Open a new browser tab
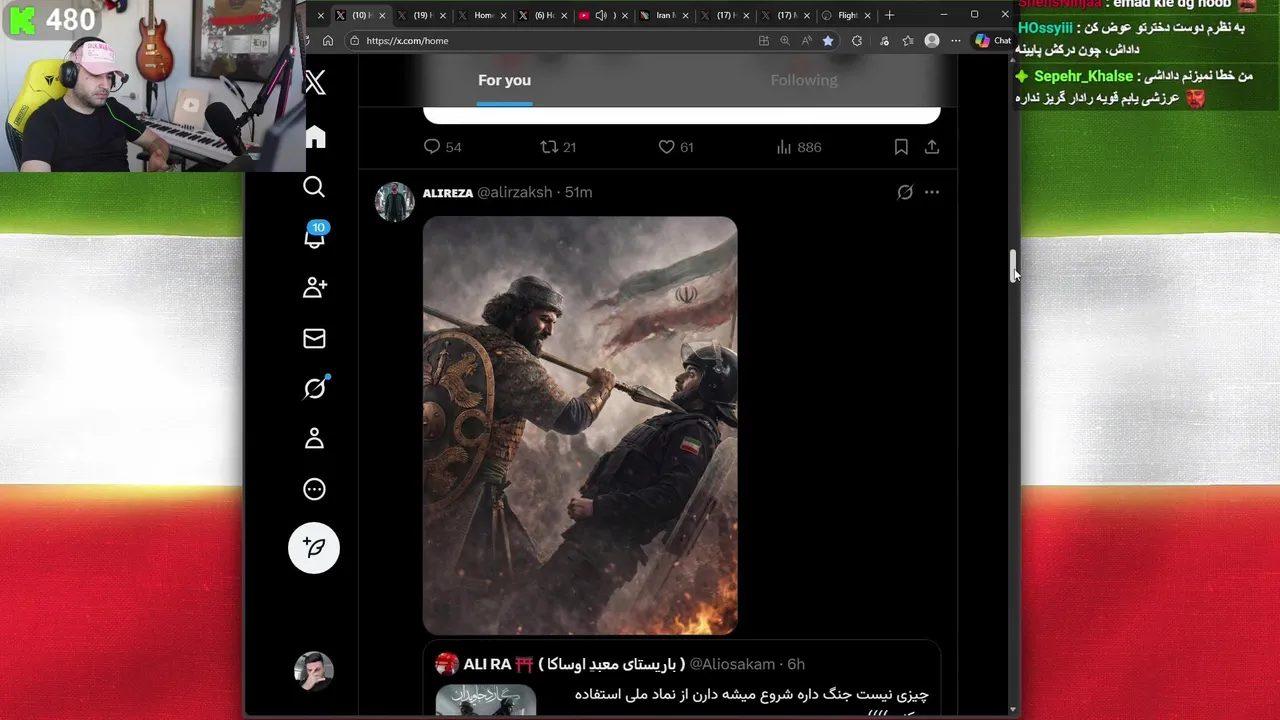This screenshot has height=720, width=1280. point(889,15)
